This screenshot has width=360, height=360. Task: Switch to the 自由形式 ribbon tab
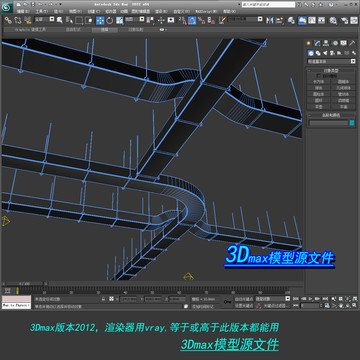coord(72,29)
